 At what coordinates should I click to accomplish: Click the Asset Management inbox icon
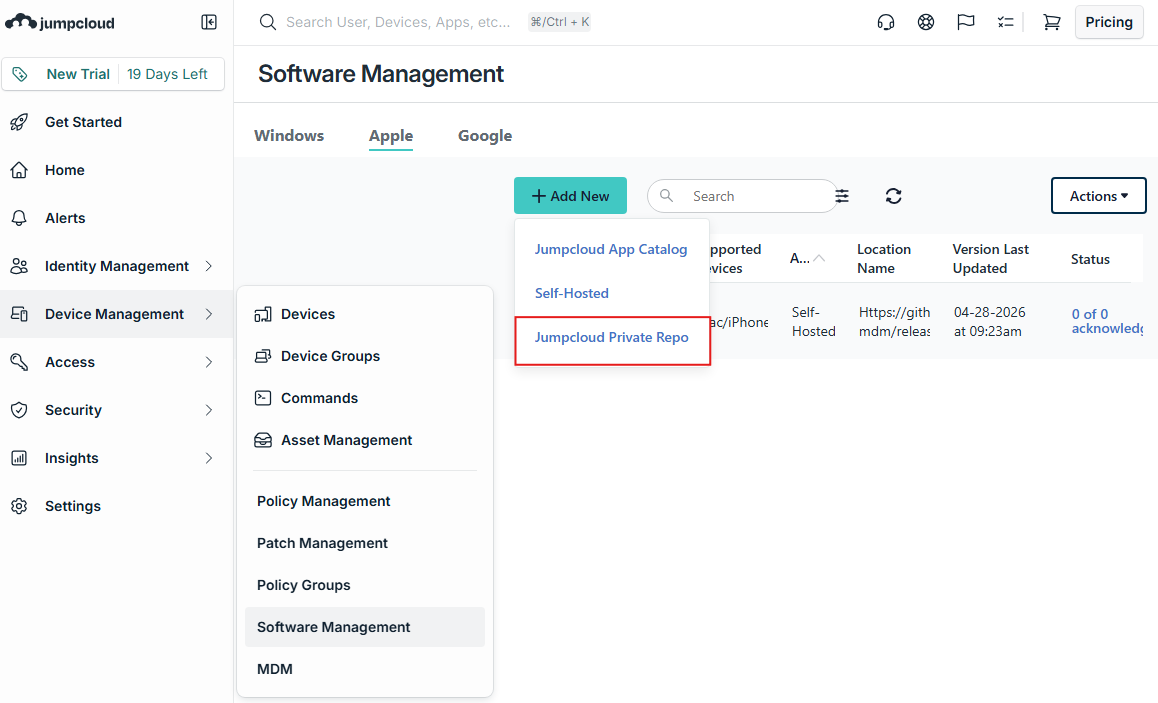coord(263,440)
